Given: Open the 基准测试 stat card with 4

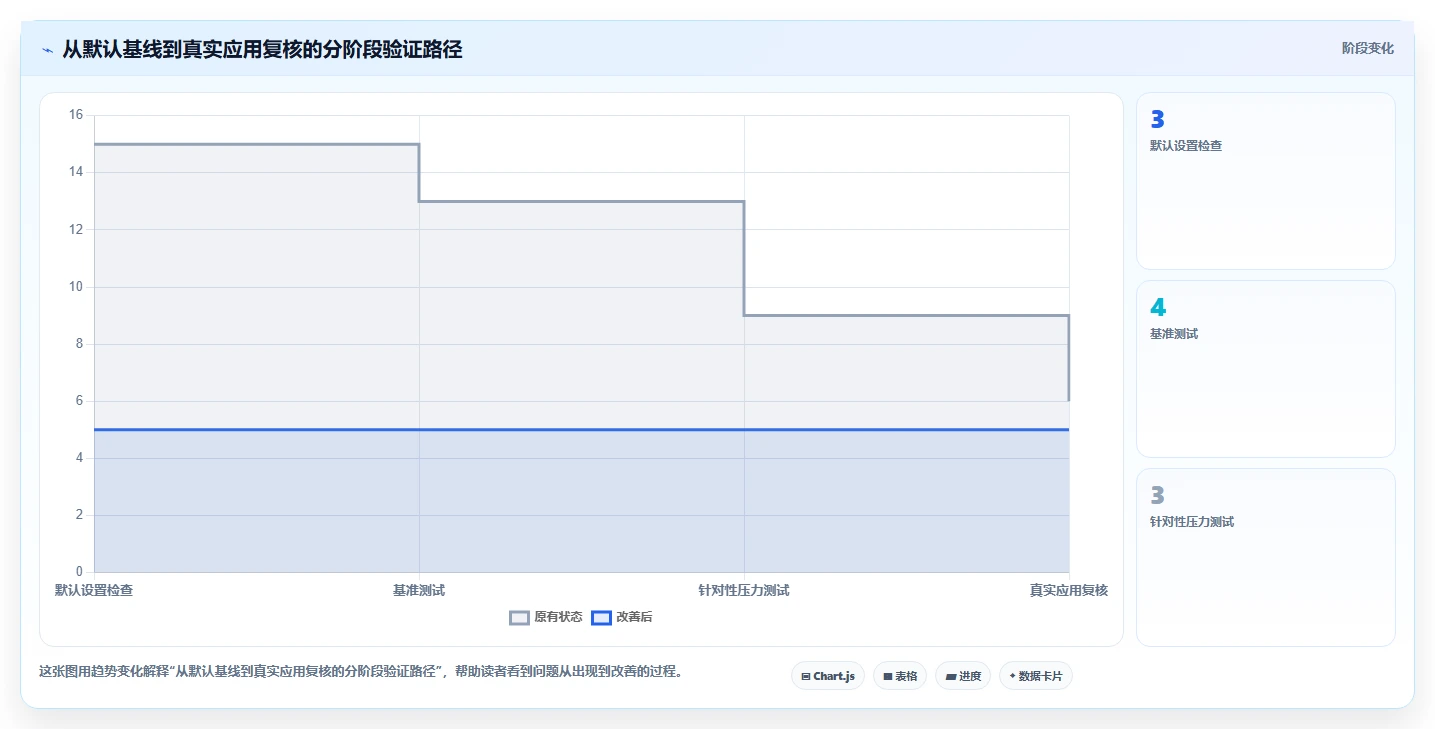Looking at the screenshot, I should coord(1265,369).
